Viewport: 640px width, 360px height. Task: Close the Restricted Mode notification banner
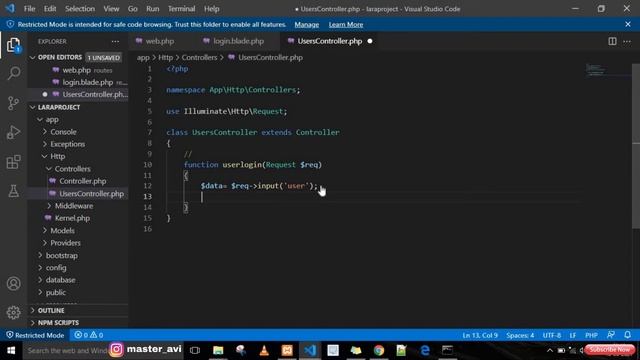(628, 24)
